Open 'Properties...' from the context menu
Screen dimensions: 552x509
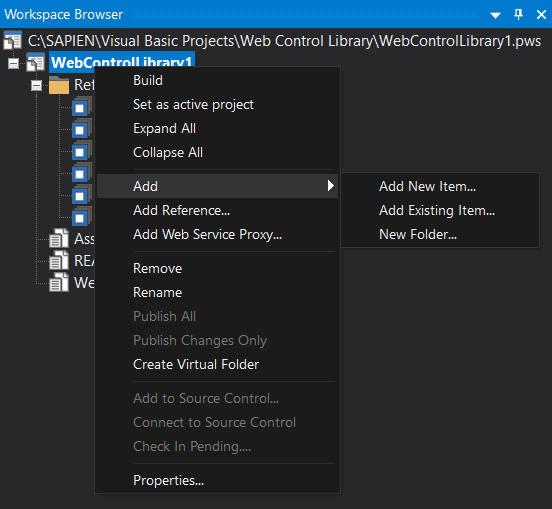coord(218,480)
